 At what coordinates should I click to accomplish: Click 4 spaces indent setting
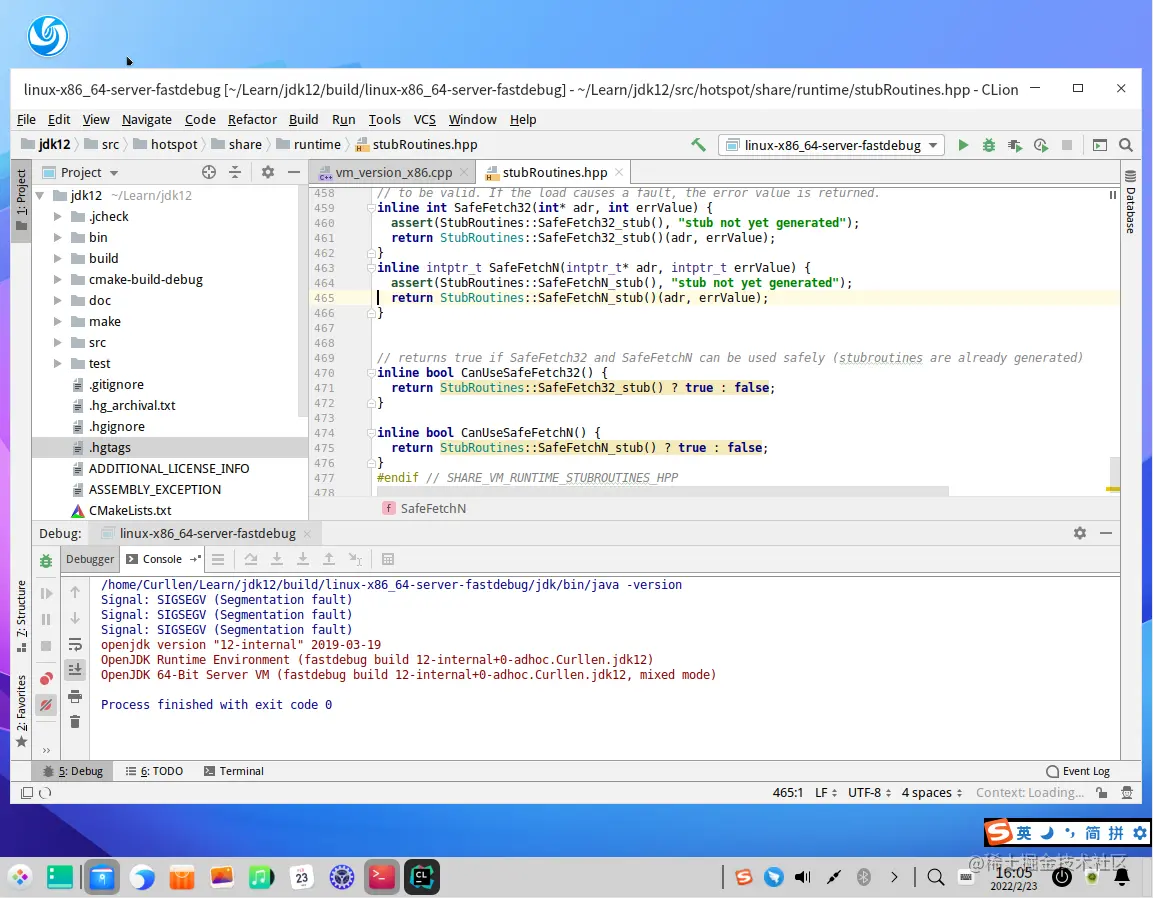point(932,792)
